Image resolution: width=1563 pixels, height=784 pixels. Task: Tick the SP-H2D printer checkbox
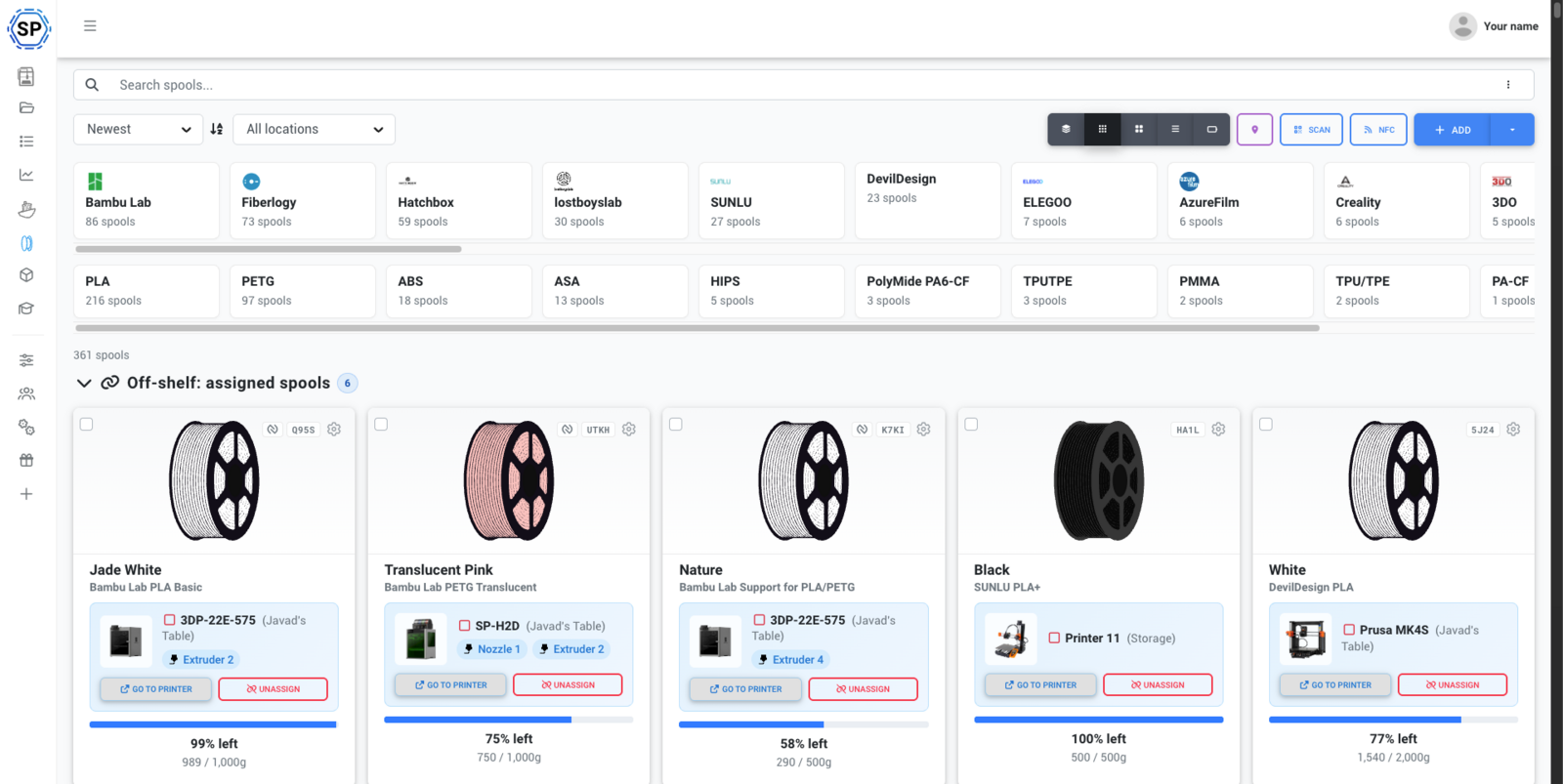click(465, 626)
